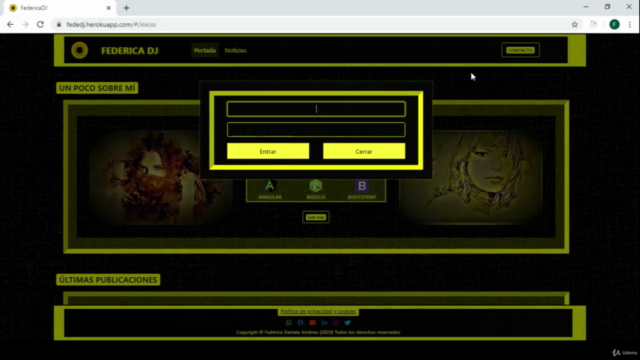Click the Facebook icon in footer
The height and width of the screenshot is (360, 640).
(300, 322)
